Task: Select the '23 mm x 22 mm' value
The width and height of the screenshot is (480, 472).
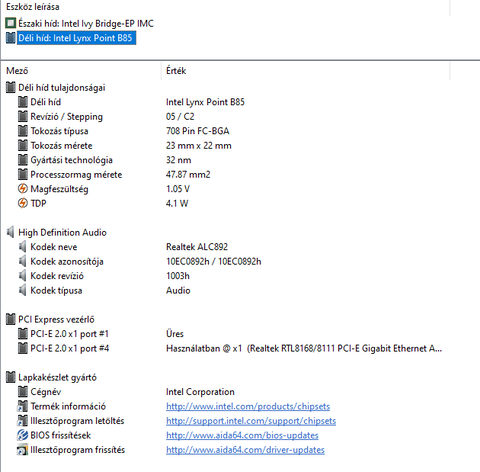Action: [x=199, y=145]
